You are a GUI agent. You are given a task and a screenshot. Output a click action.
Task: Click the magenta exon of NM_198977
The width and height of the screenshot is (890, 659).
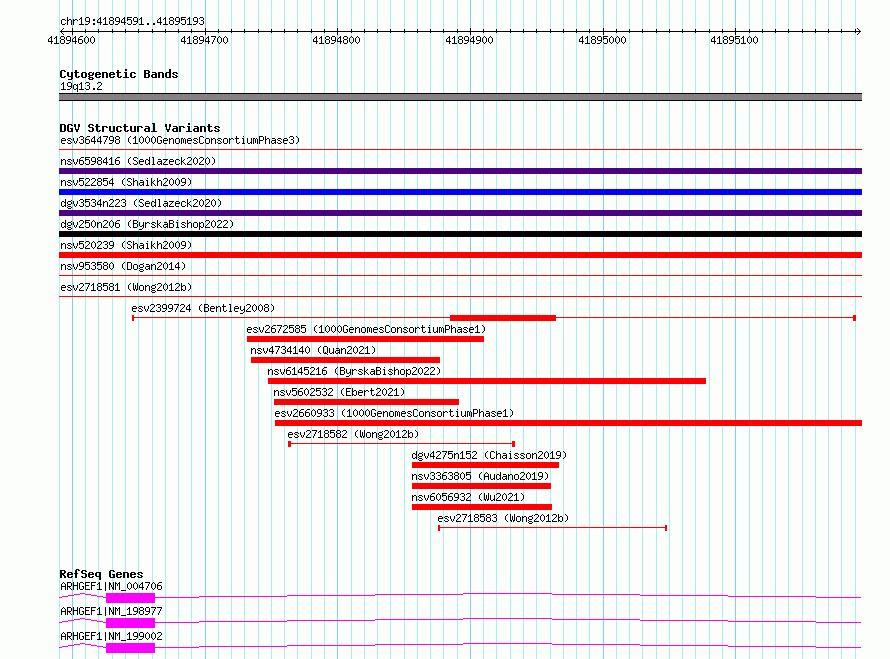pyautogui.click(x=131, y=623)
